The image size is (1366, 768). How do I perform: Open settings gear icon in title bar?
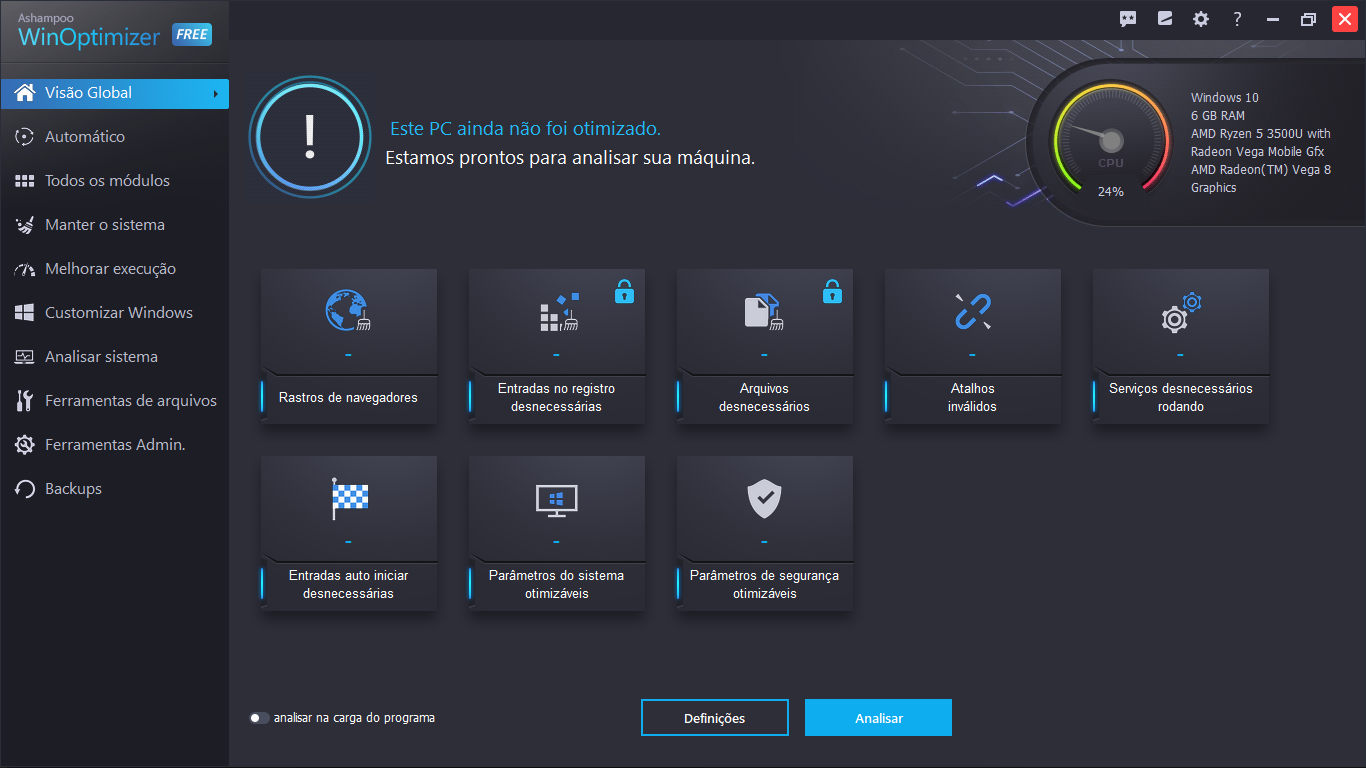(x=1201, y=19)
